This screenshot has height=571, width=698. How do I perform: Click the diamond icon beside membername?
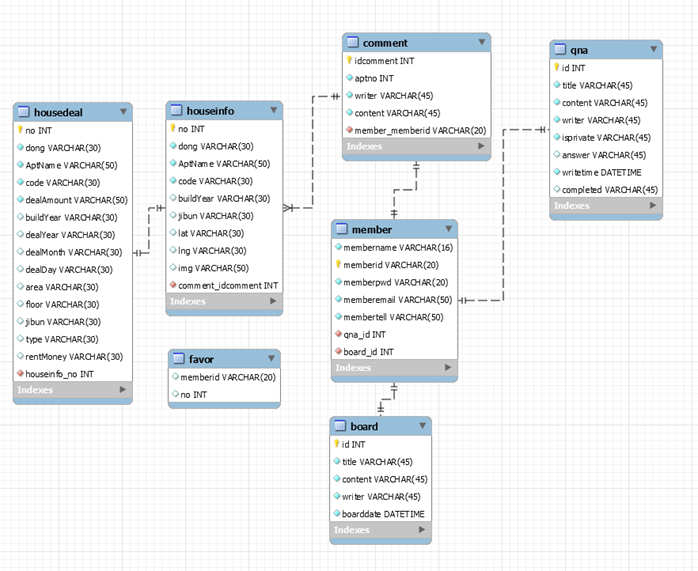(338, 246)
